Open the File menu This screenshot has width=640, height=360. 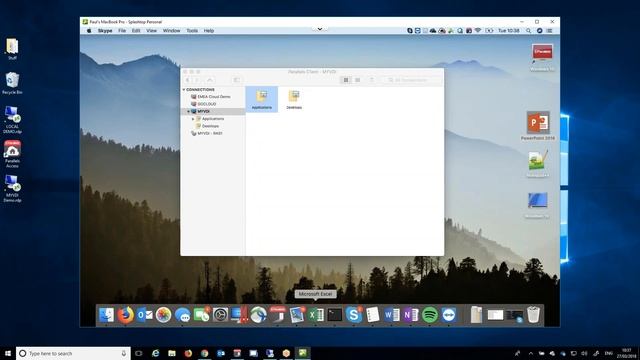122,31
